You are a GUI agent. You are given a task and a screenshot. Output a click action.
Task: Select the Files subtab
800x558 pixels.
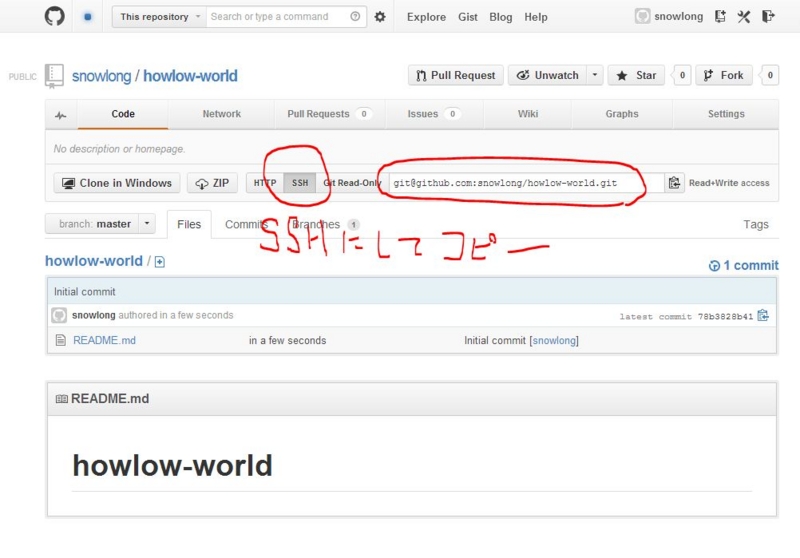[189, 224]
